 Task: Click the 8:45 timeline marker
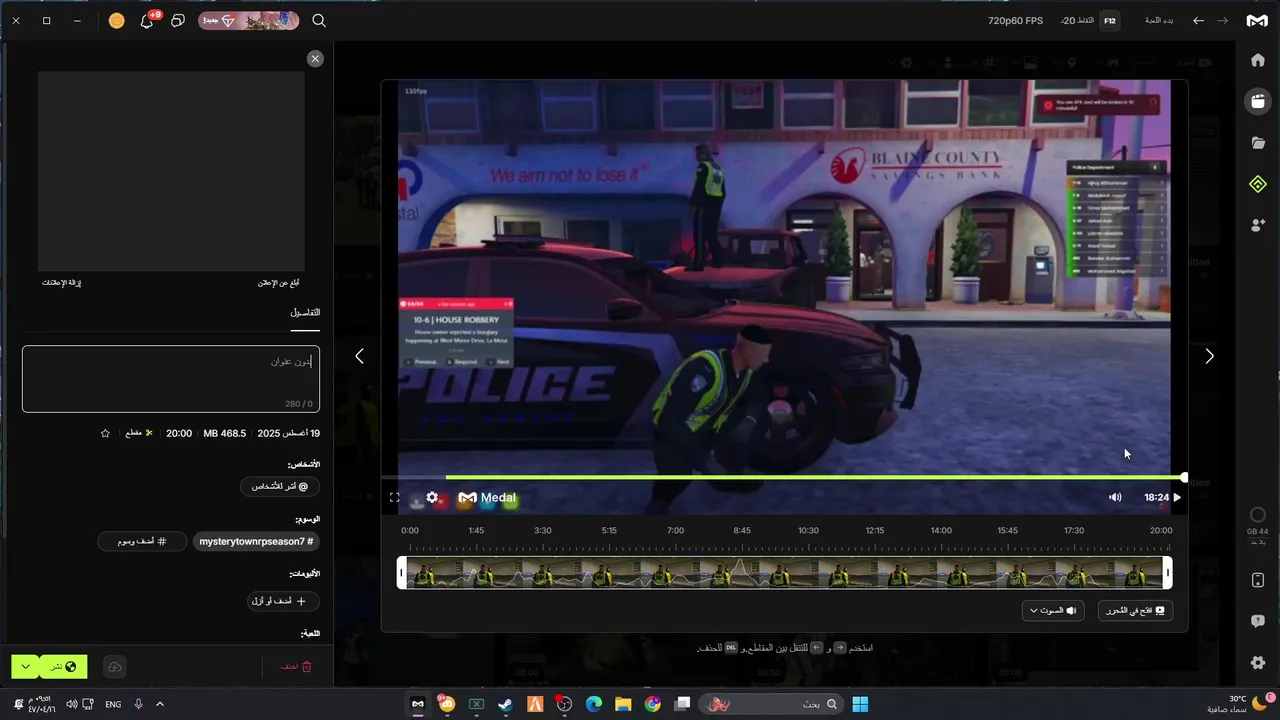click(741, 531)
